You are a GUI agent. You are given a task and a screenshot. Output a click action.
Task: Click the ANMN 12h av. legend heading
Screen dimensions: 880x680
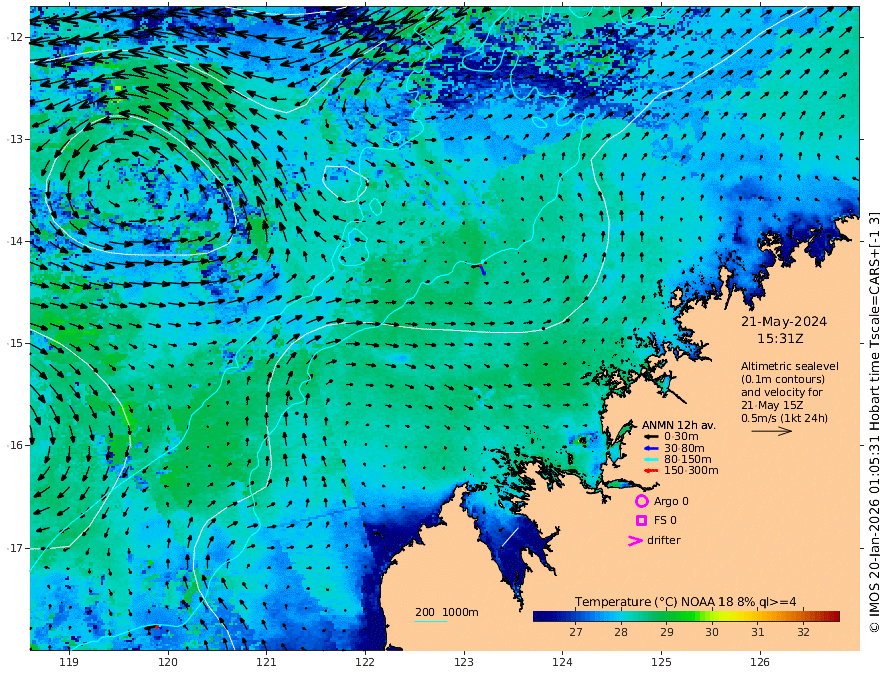point(679,425)
